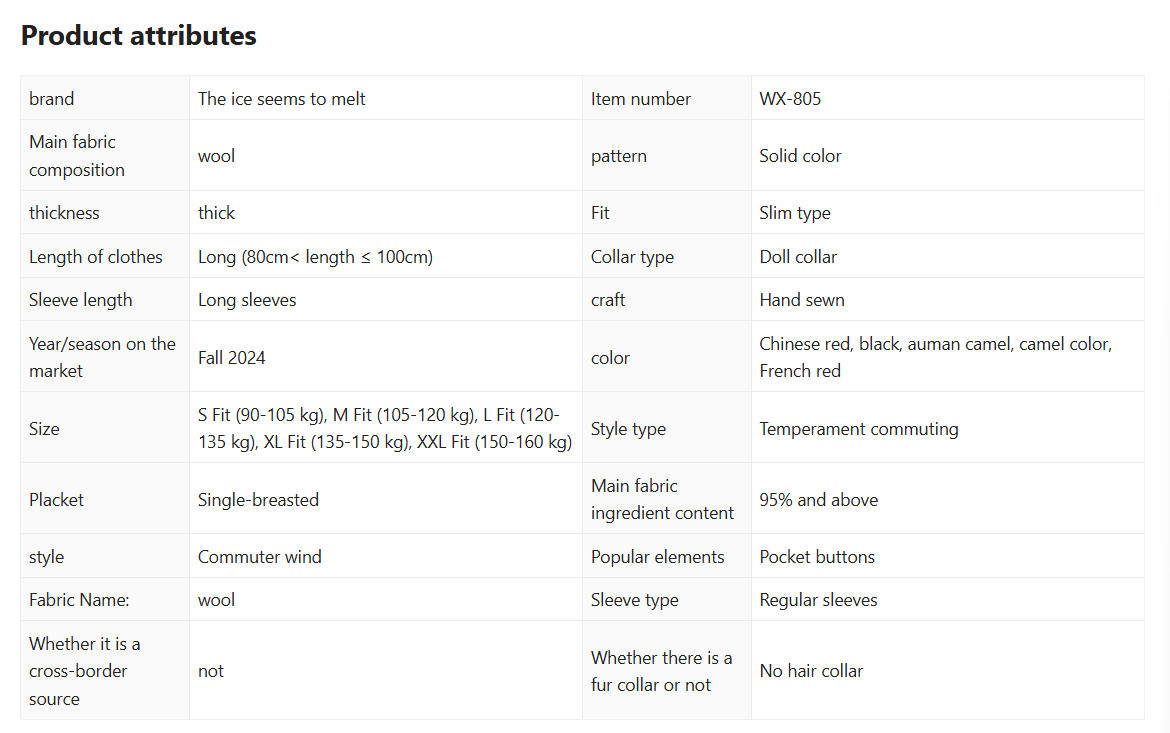Click the 'Fall 2024' season value

(231, 357)
